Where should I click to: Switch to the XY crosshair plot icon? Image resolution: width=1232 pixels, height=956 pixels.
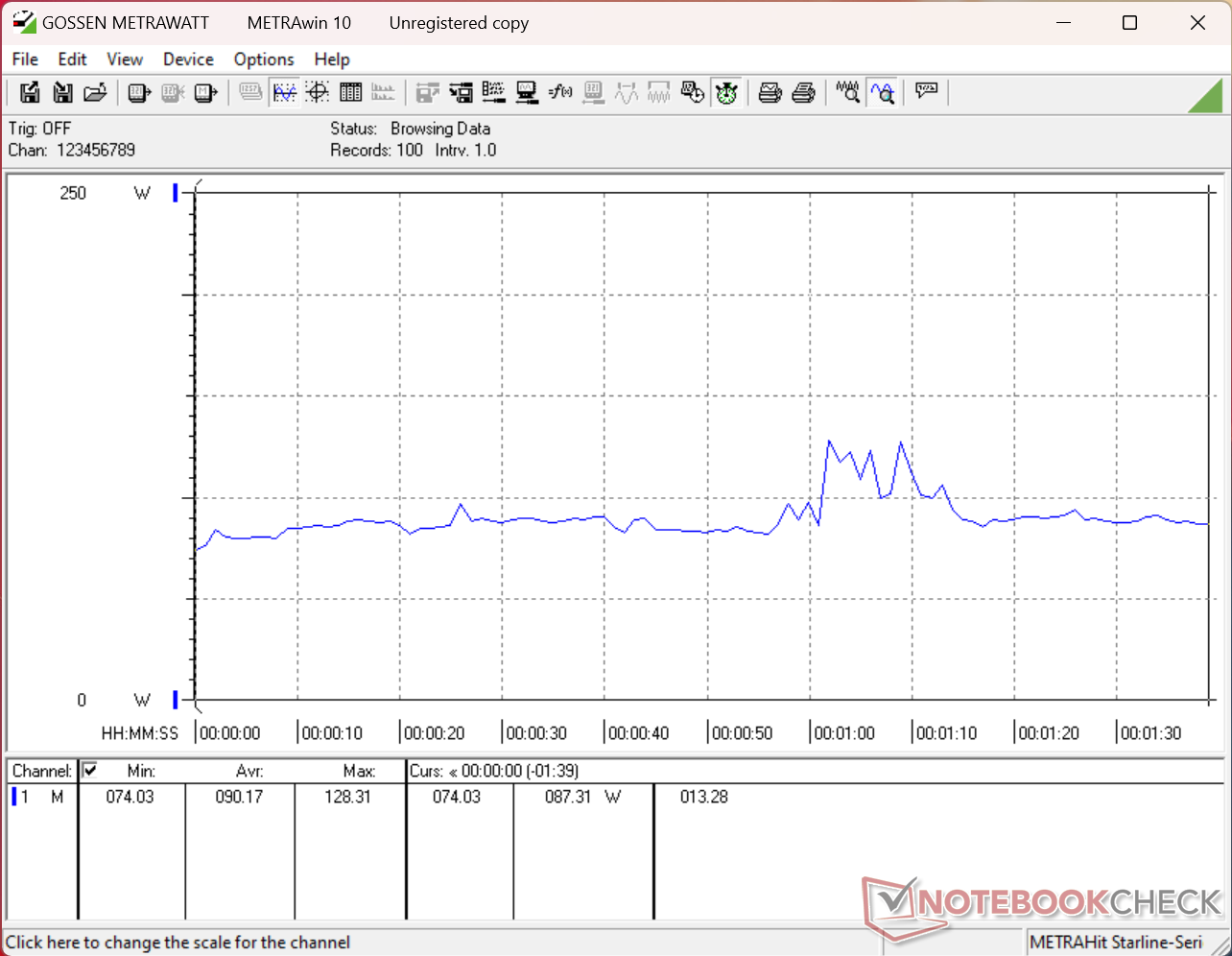318,93
